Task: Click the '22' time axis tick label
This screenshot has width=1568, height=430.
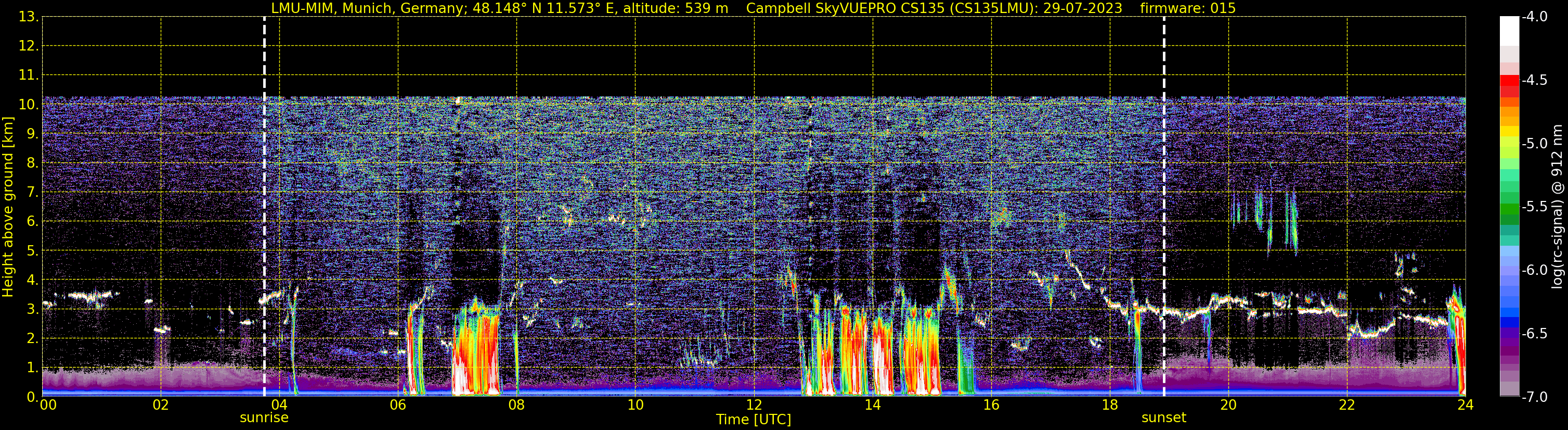Action: [x=1347, y=406]
